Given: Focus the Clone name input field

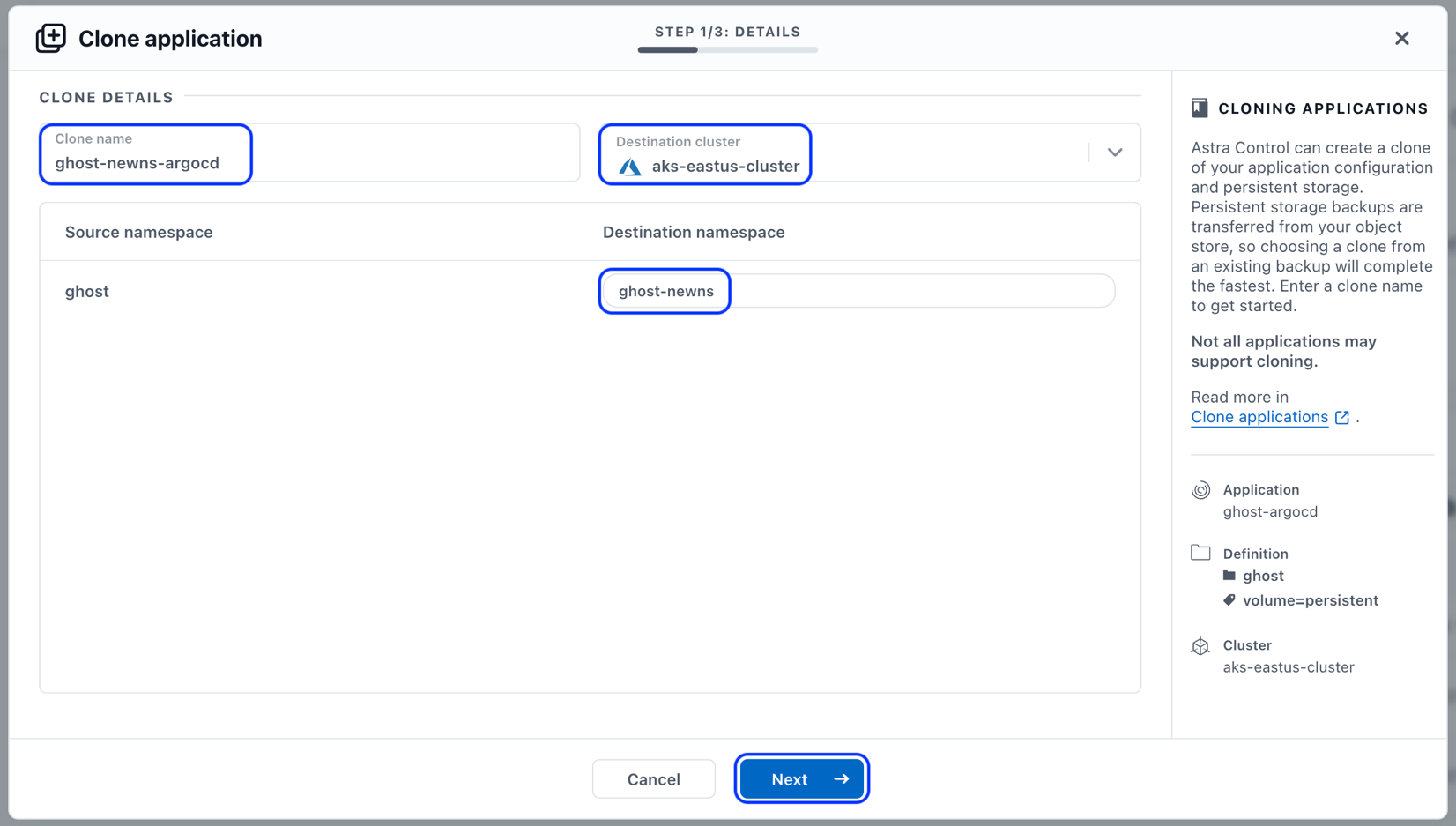Looking at the screenshot, I should click(x=309, y=153).
